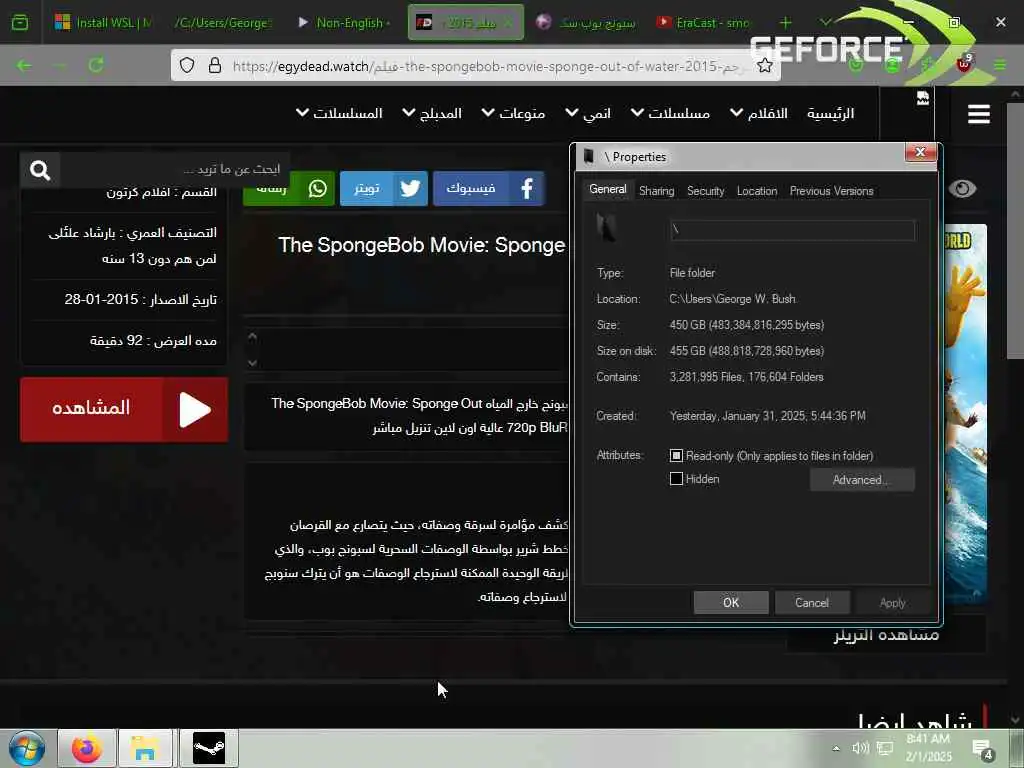
Task: Switch to Location tab in Properties
Action: (757, 191)
